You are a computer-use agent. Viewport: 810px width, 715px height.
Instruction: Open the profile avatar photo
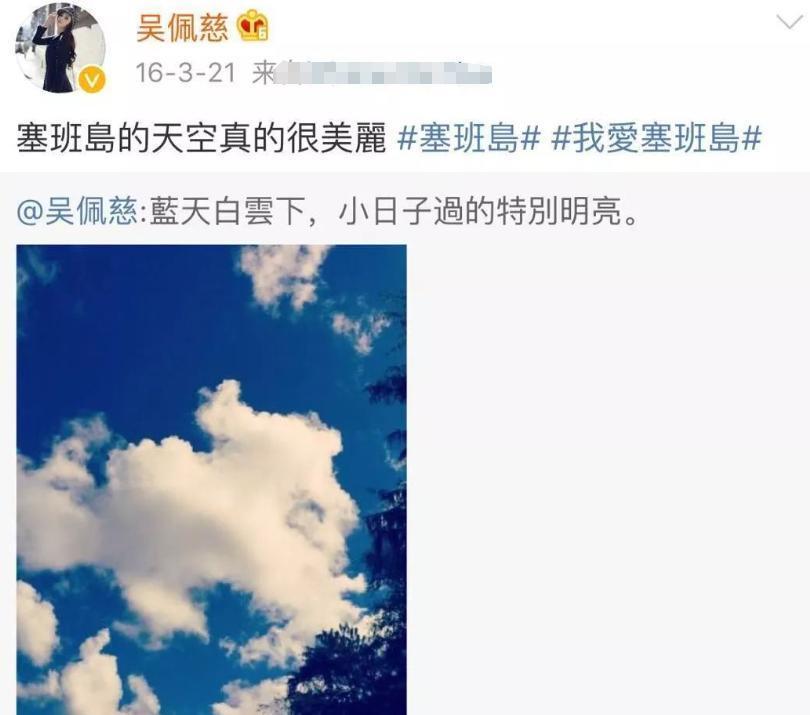point(61,48)
